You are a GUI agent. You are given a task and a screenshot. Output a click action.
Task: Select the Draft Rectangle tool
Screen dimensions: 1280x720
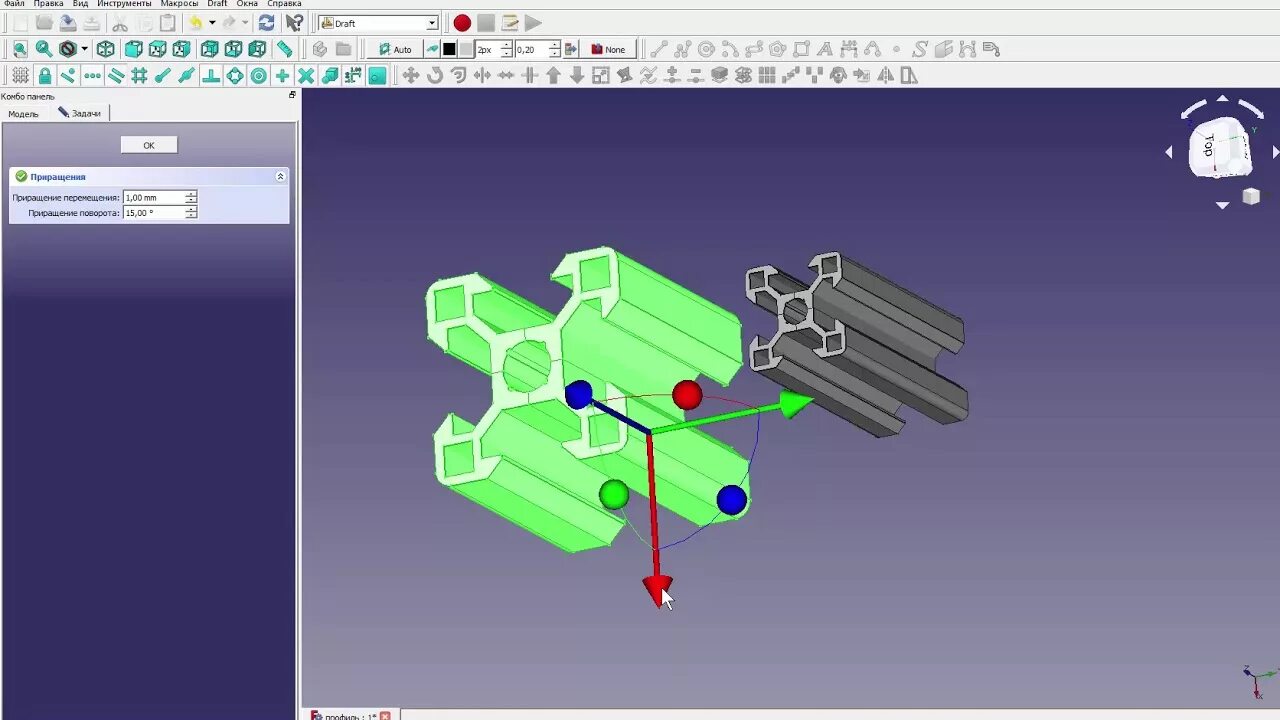(x=801, y=49)
